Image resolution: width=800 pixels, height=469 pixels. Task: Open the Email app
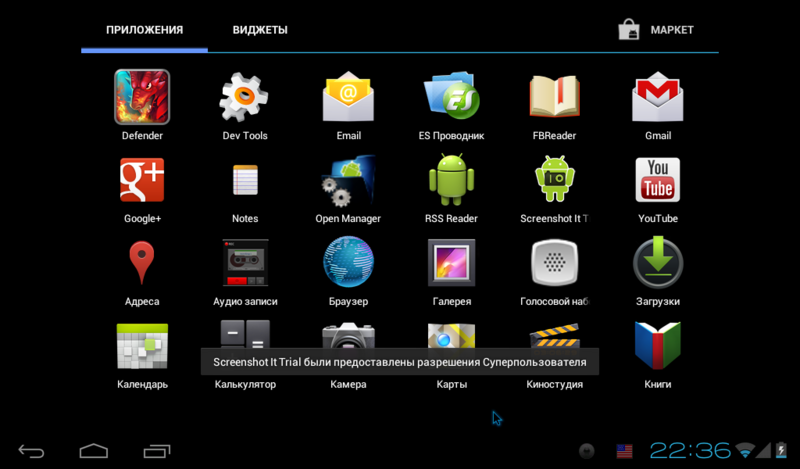click(x=348, y=97)
